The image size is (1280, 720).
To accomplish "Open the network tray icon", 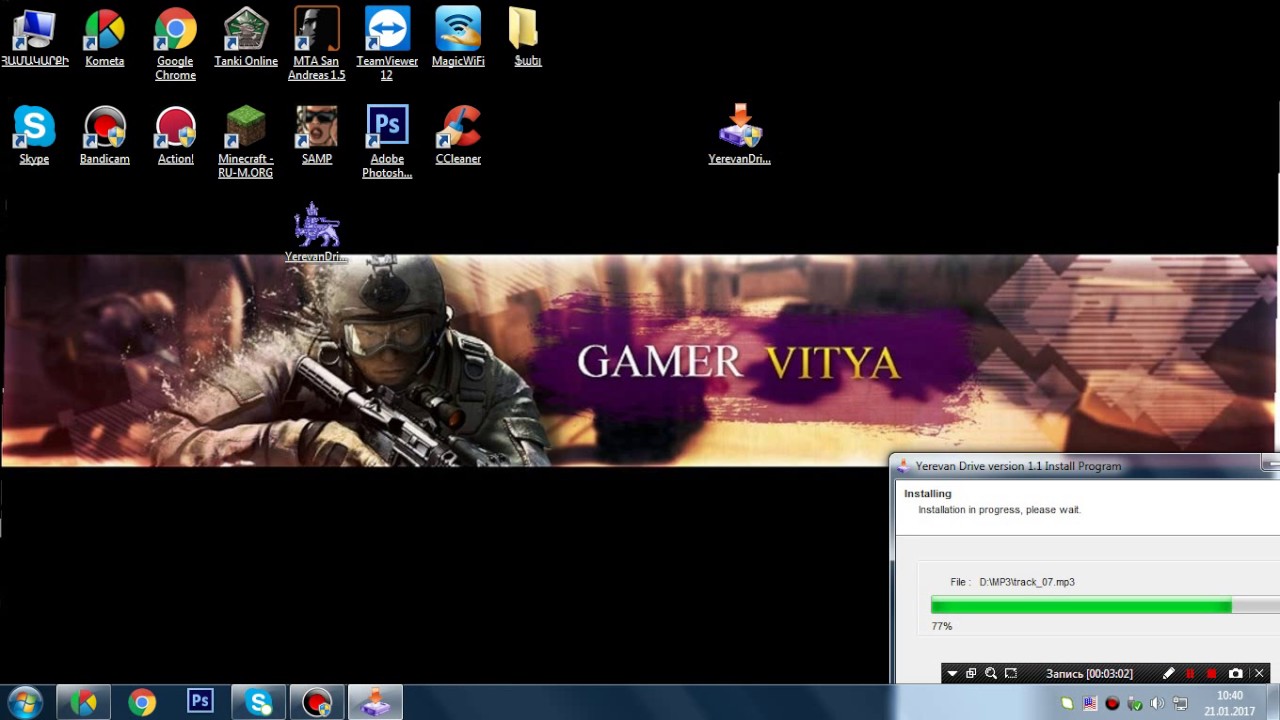I will tap(1180, 703).
